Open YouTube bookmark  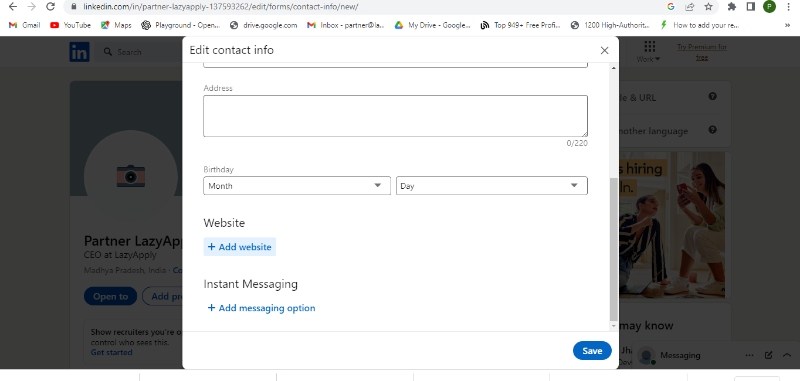(x=70, y=25)
